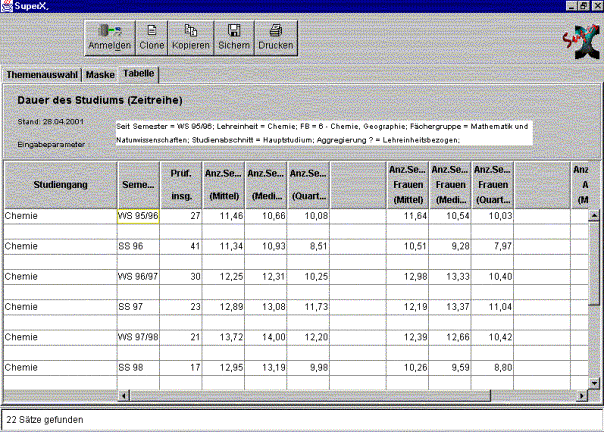Screen dimensions: 604x432
Task: Click the Clone toolbar button
Action: click(152, 38)
